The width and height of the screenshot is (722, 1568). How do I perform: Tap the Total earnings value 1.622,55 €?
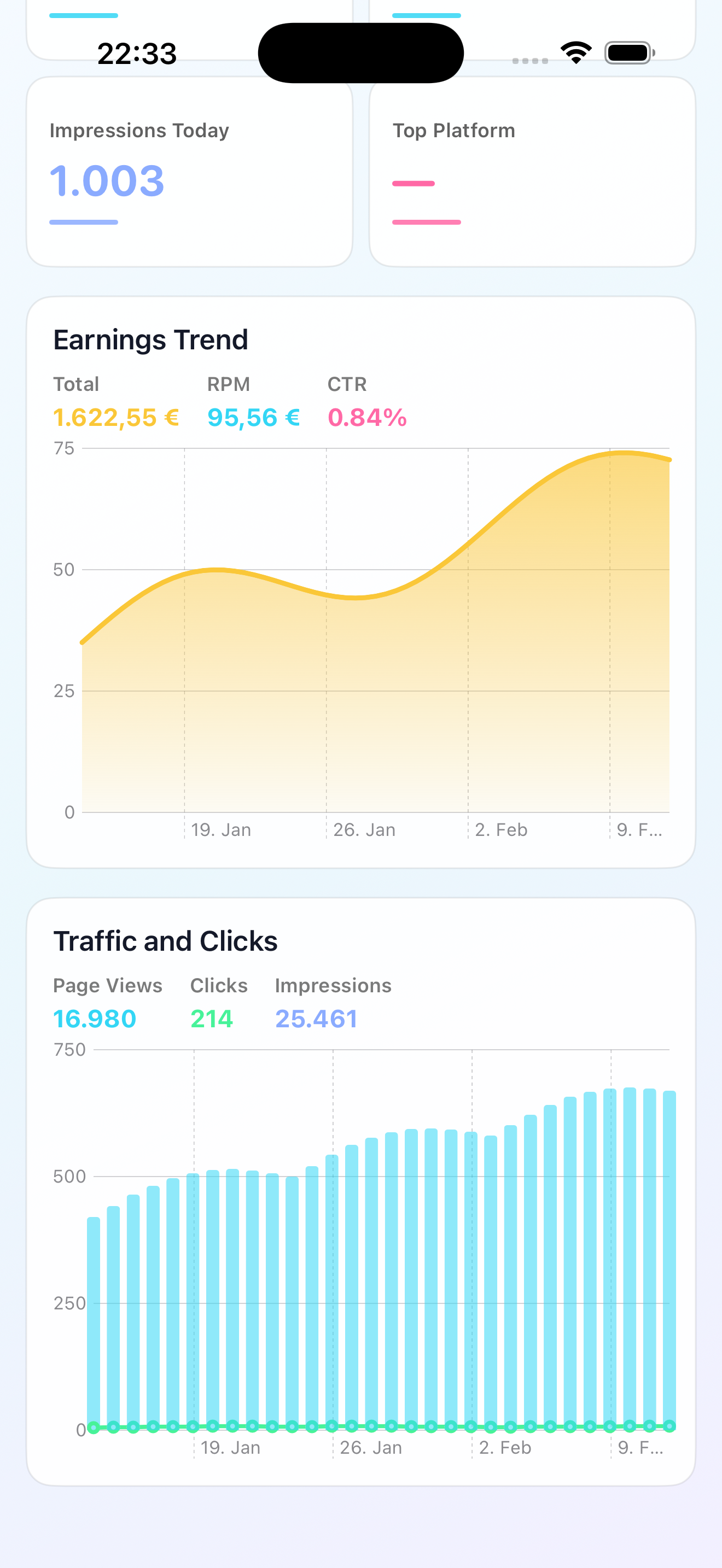[115, 418]
